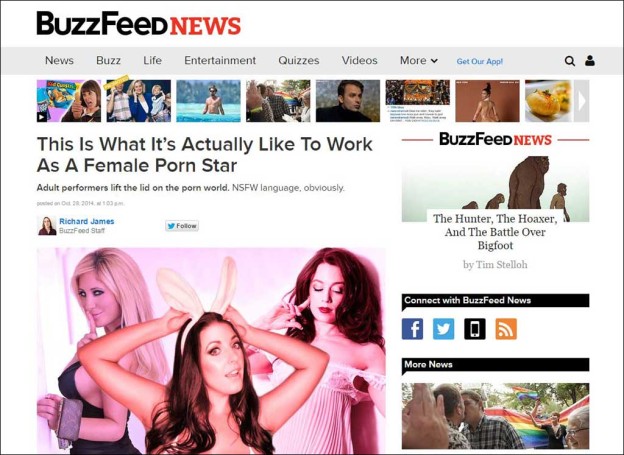Open BuzzFeed News Facebook icon

pyautogui.click(x=412, y=329)
